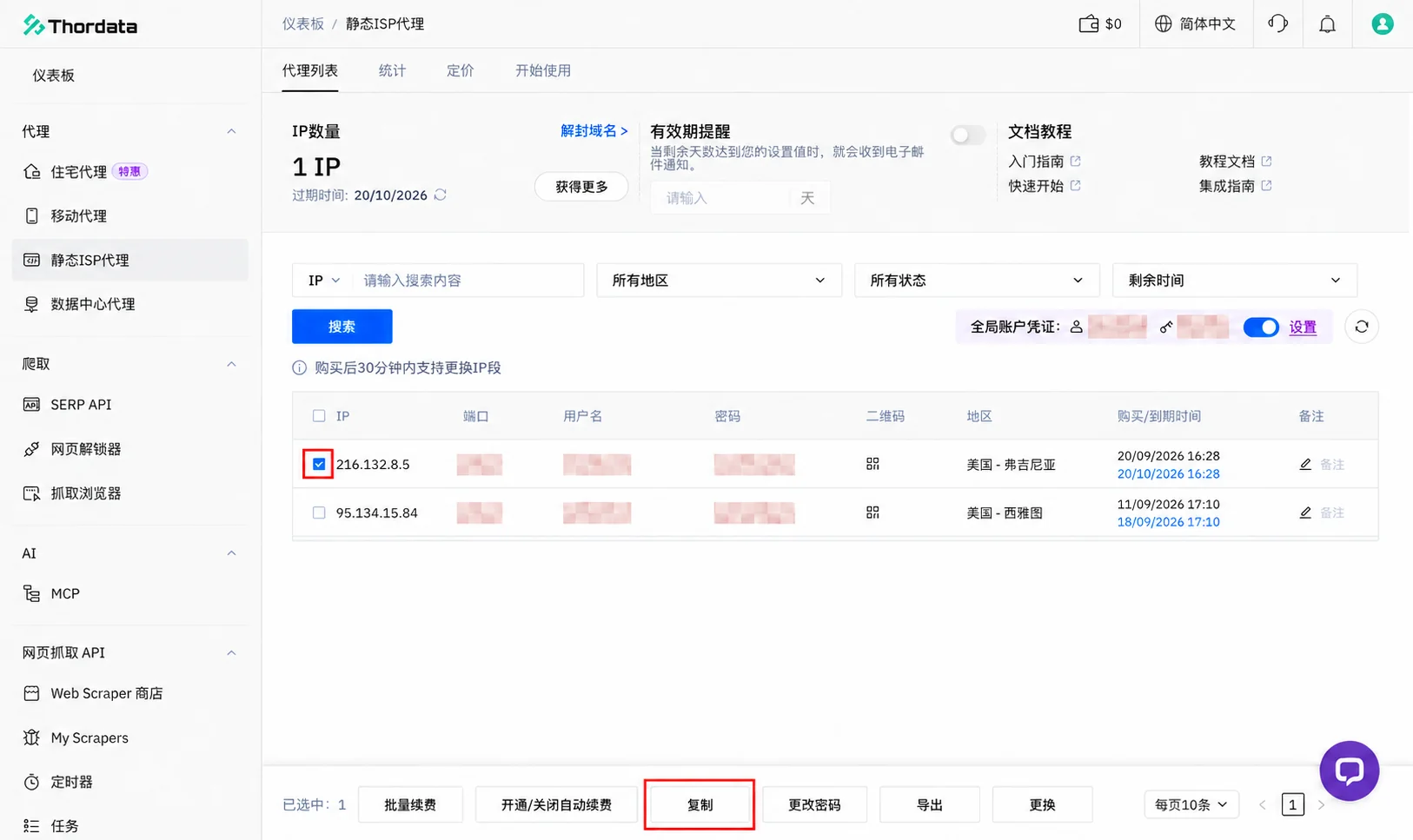Open the live chat bubble
This screenshot has width=1413, height=840.
click(1349, 771)
